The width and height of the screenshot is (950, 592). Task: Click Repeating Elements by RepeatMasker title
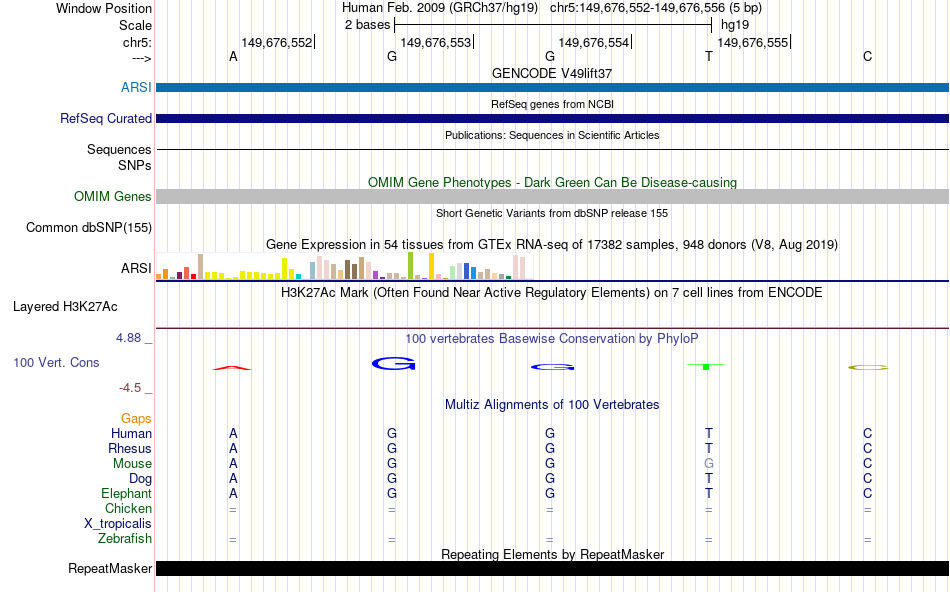pyautogui.click(x=552, y=554)
